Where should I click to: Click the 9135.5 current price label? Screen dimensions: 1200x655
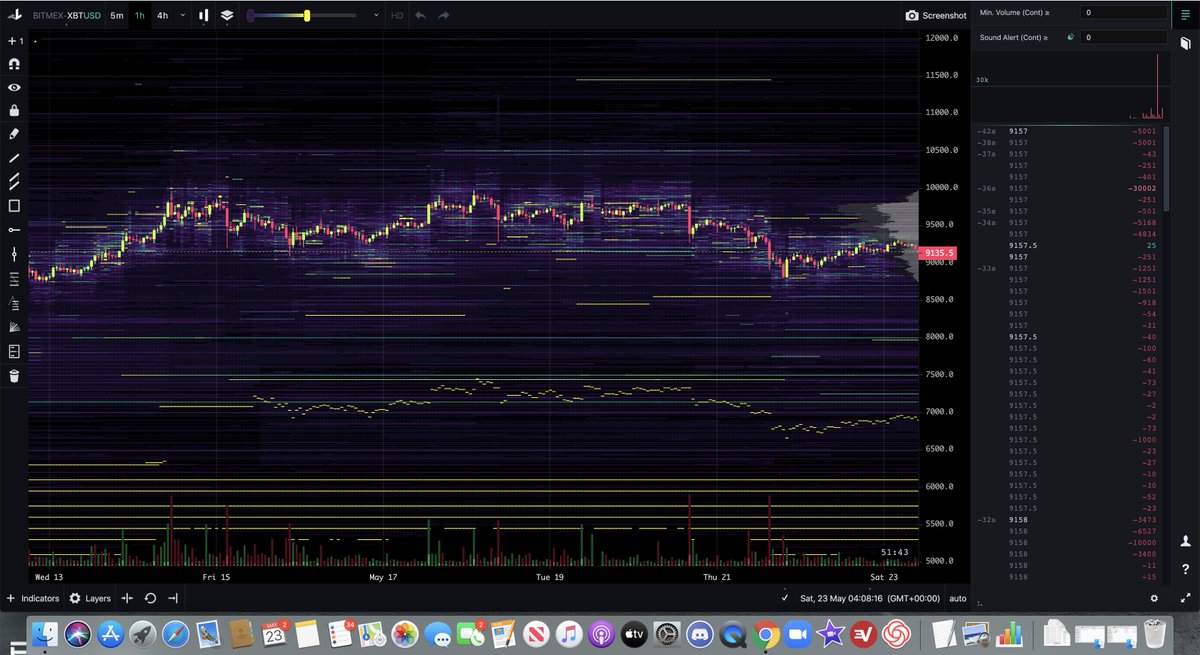938,254
